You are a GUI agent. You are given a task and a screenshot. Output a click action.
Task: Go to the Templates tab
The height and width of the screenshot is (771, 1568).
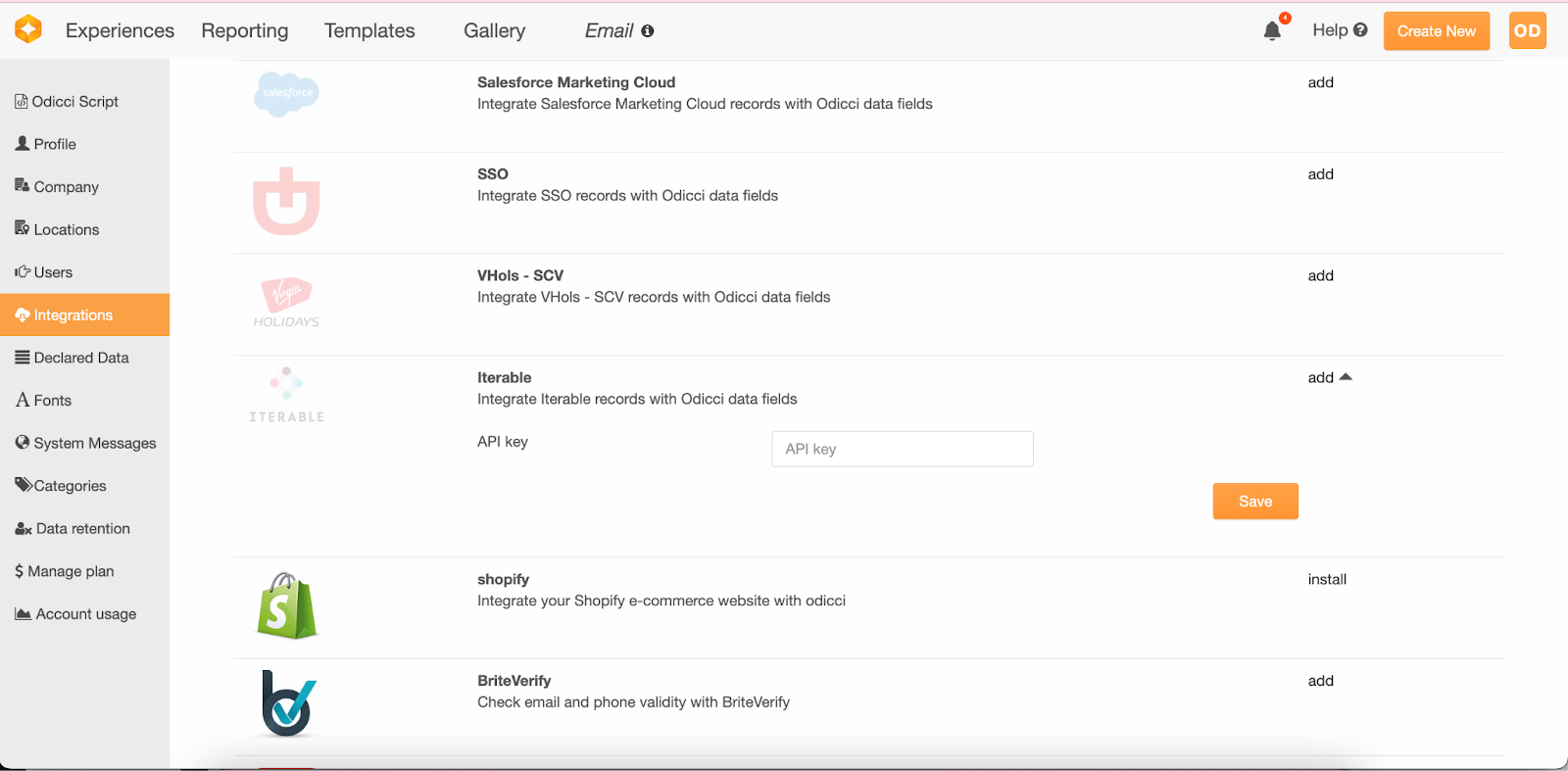click(x=369, y=31)
